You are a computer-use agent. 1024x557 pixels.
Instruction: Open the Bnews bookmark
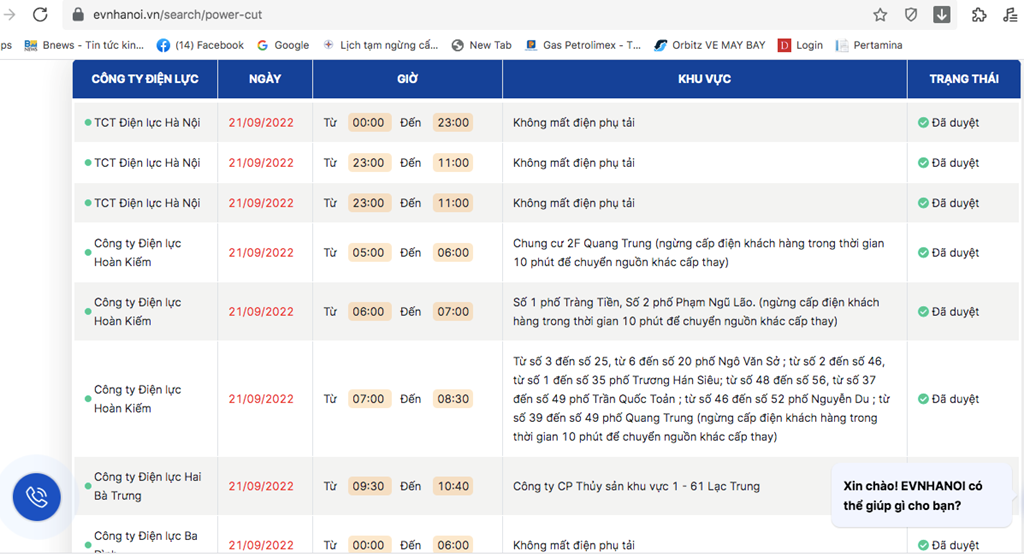(84, 45)
